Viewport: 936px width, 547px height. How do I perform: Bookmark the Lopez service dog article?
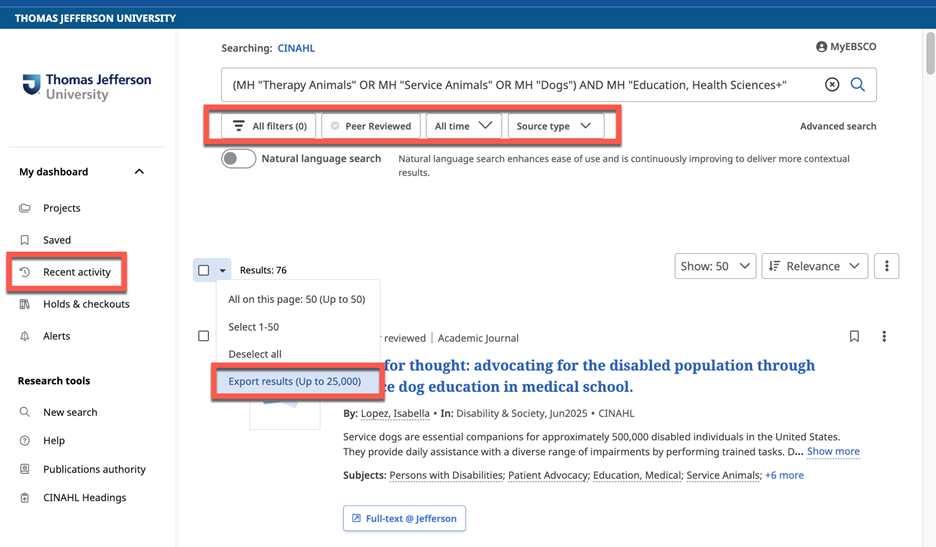point(854,336)
